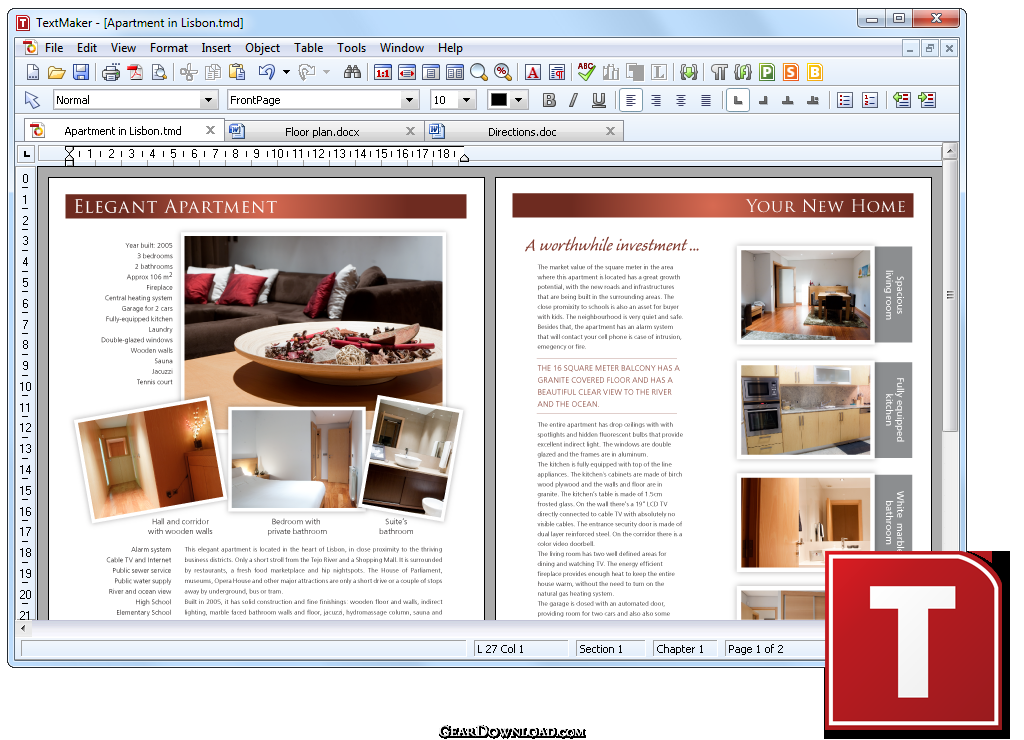
Task: Open Find with the binoculars icon
Action: pyautogui.click(x=352, y=72)
